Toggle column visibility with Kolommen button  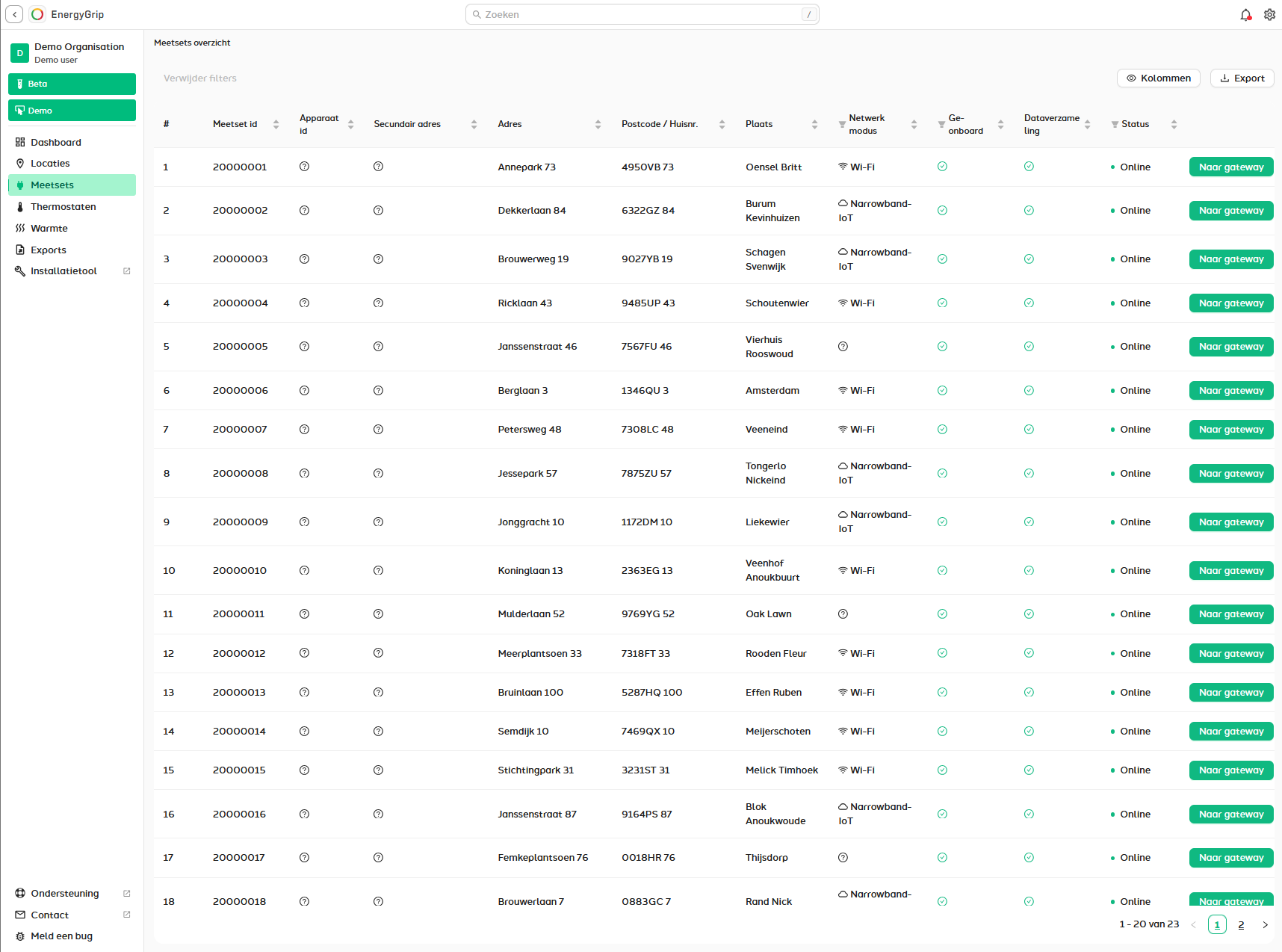pos(1158,78)
